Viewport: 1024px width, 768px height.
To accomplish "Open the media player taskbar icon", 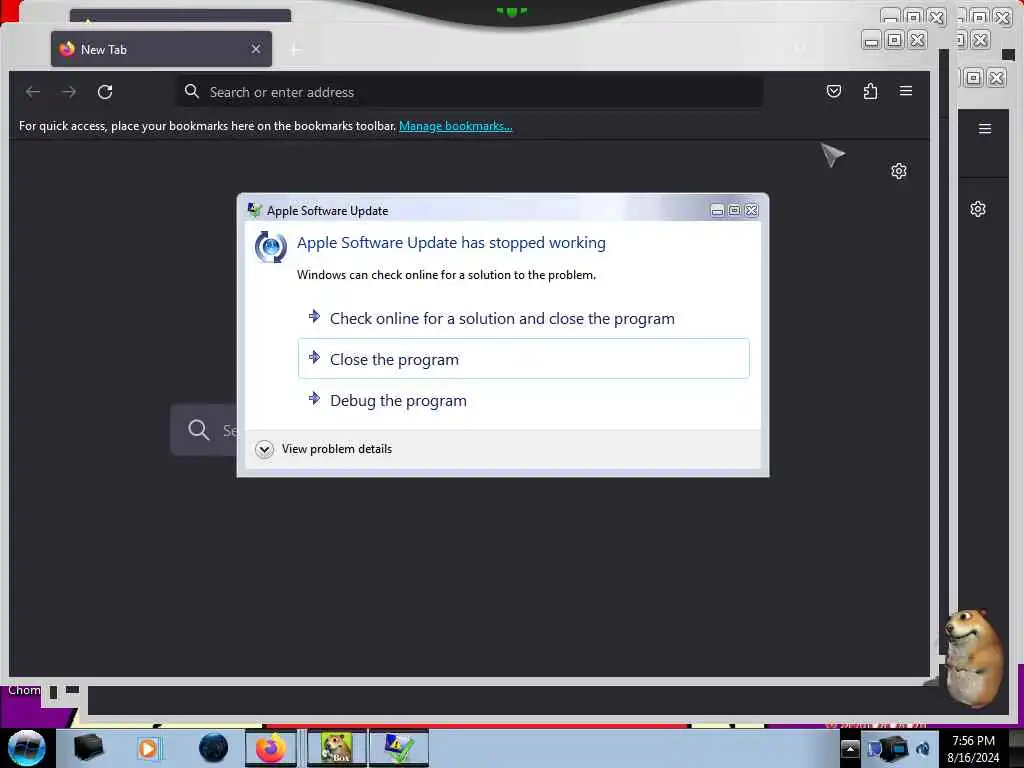I will coord(149,748).
